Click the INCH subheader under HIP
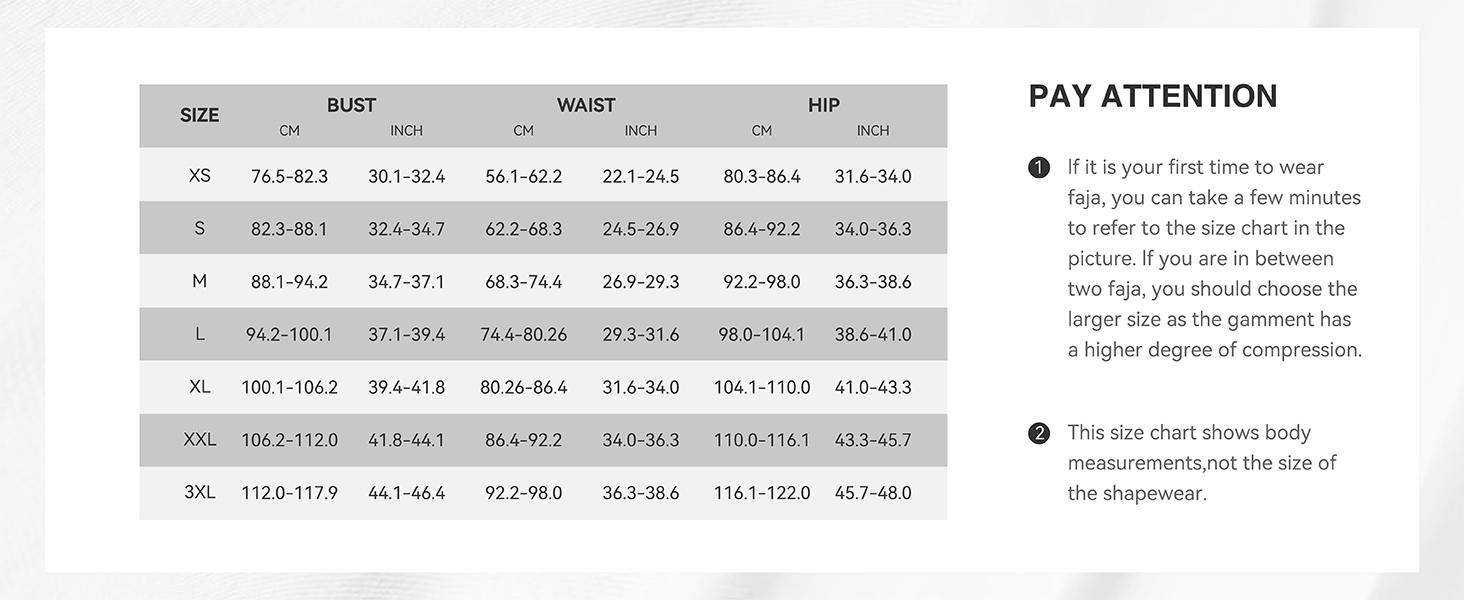 coord(873,131)
